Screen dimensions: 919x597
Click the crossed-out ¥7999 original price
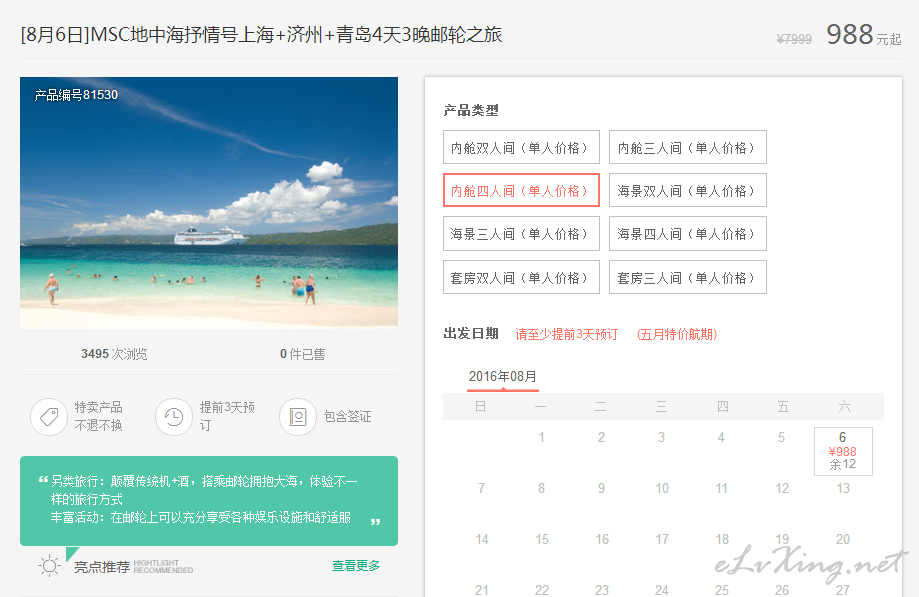point(794,39)
